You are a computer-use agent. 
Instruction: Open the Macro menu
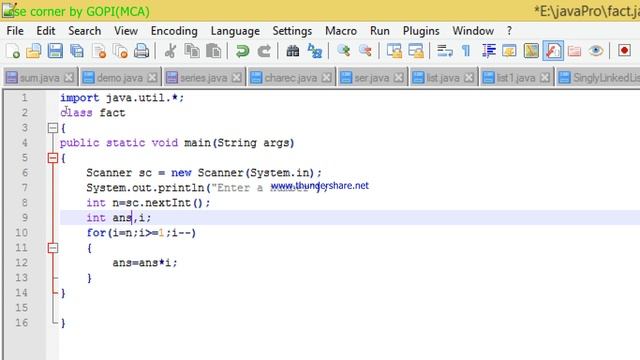[x=341, y=31]
